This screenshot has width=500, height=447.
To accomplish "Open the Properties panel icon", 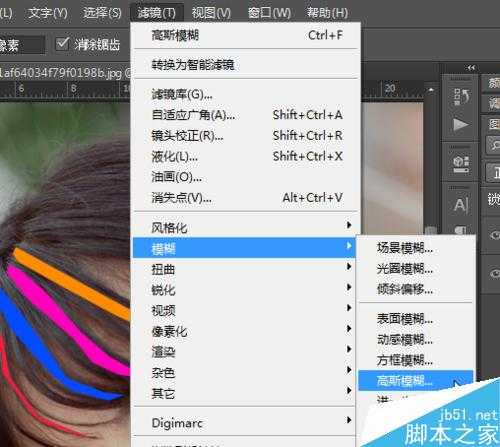I will point(461,164).
